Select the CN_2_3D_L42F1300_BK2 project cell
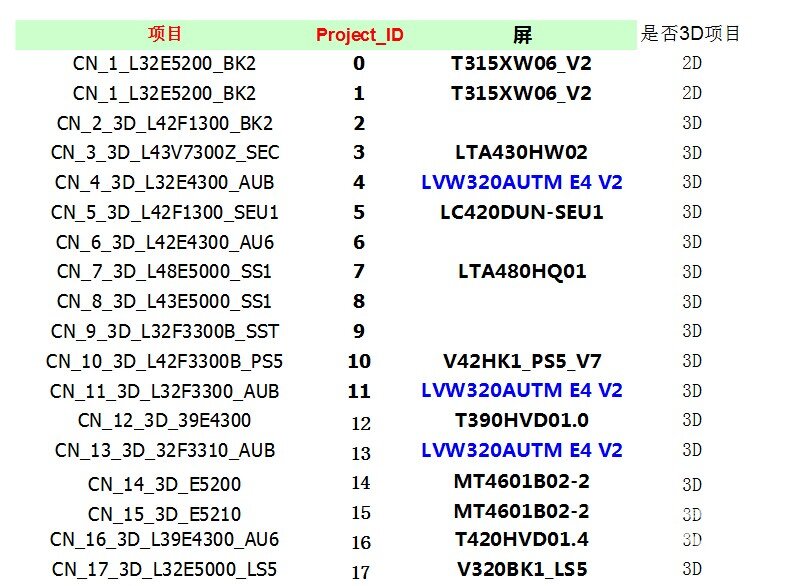 click(x=164, y=124)
